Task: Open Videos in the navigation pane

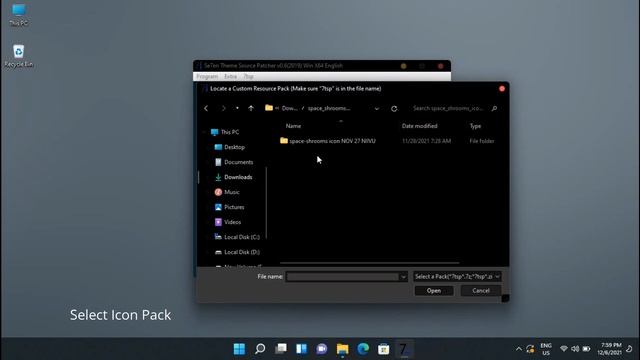Action: (228, 222)
